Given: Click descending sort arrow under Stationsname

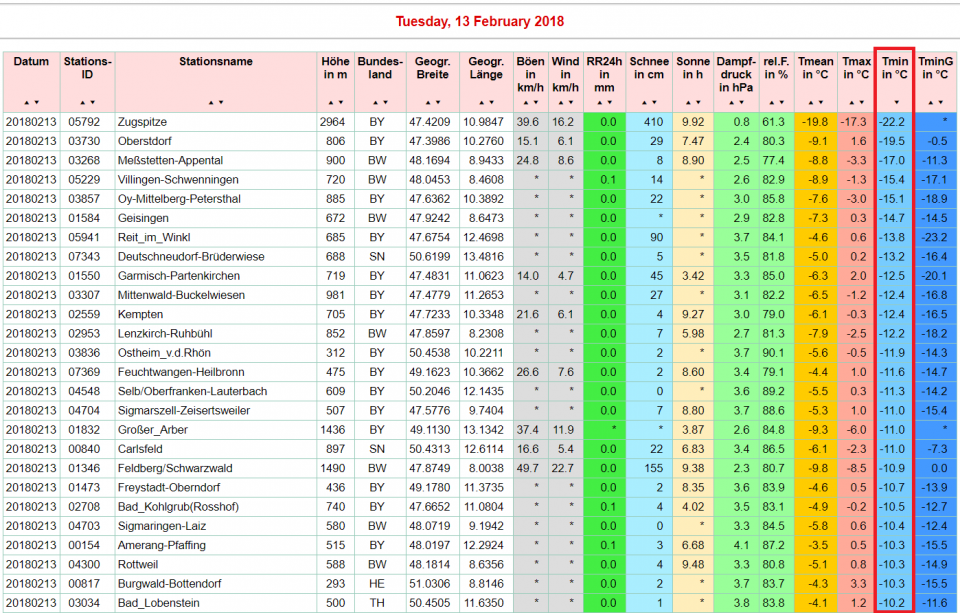Looking at the screenshot, I should (x=220, y=103).
